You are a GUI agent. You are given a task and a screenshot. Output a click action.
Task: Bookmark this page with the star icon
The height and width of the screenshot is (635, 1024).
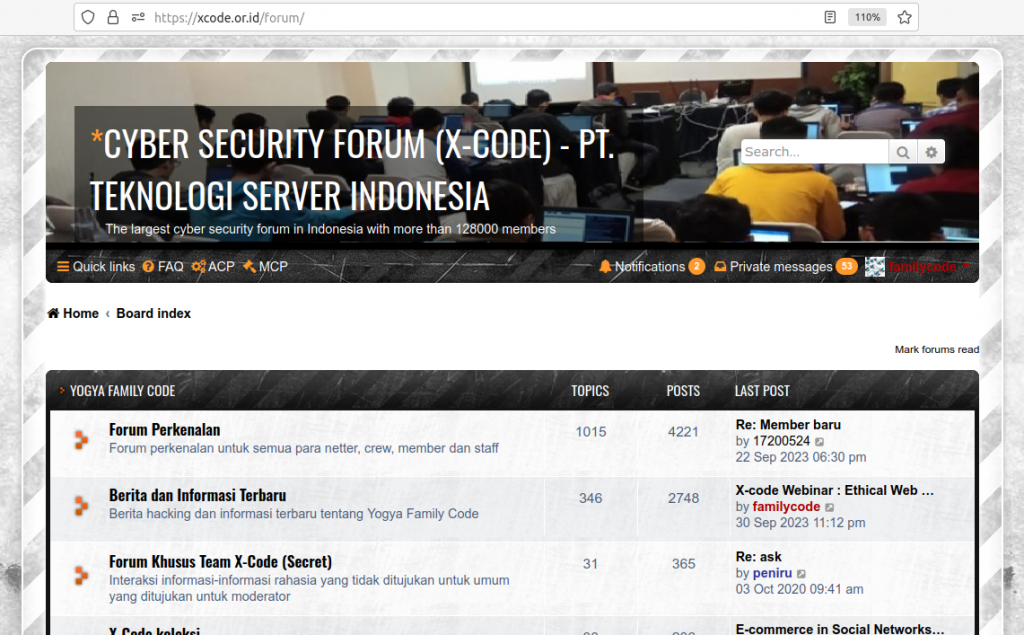pyautogui.click(x=904, y=18)
